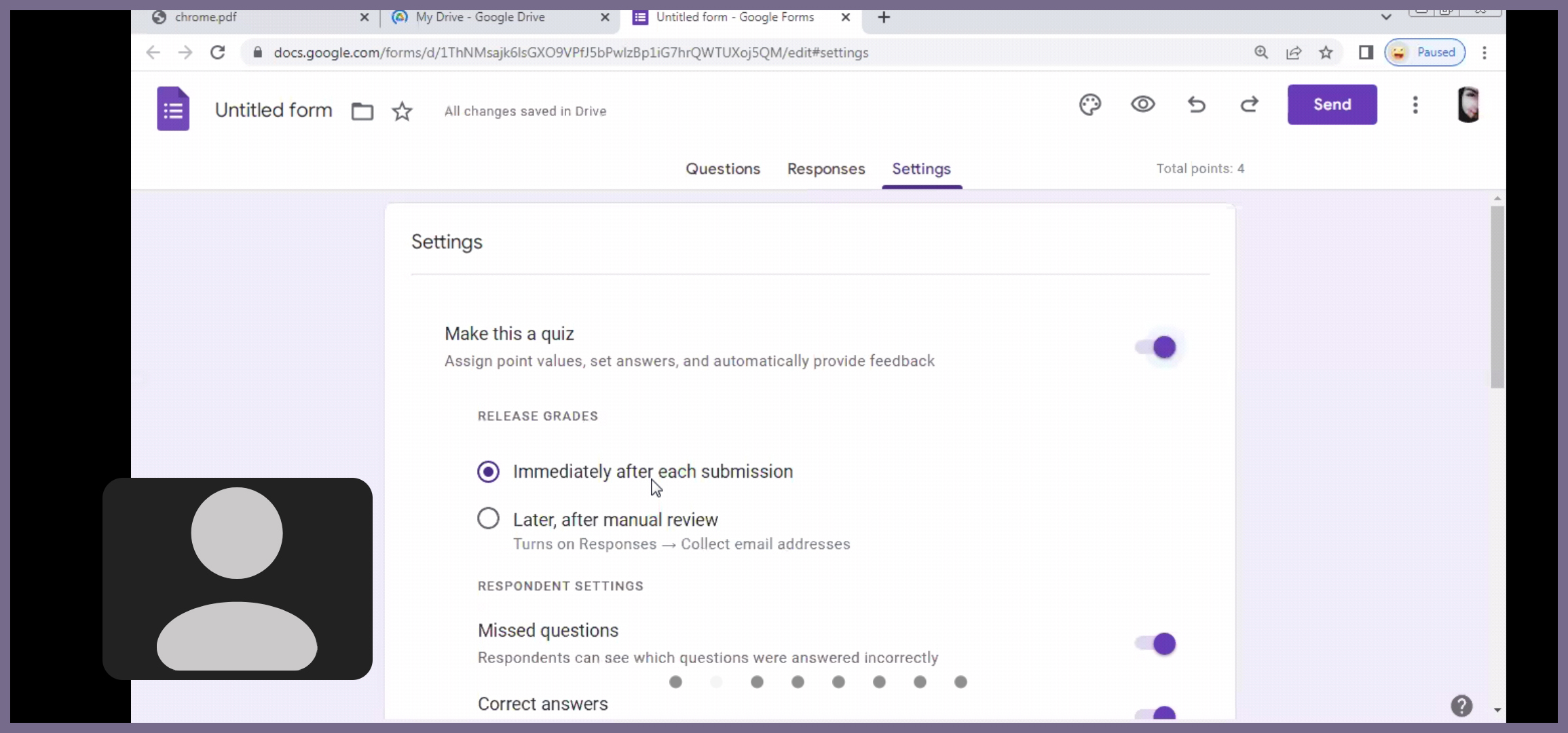
Task: Switch to the Responses tab
Action: 825,169
